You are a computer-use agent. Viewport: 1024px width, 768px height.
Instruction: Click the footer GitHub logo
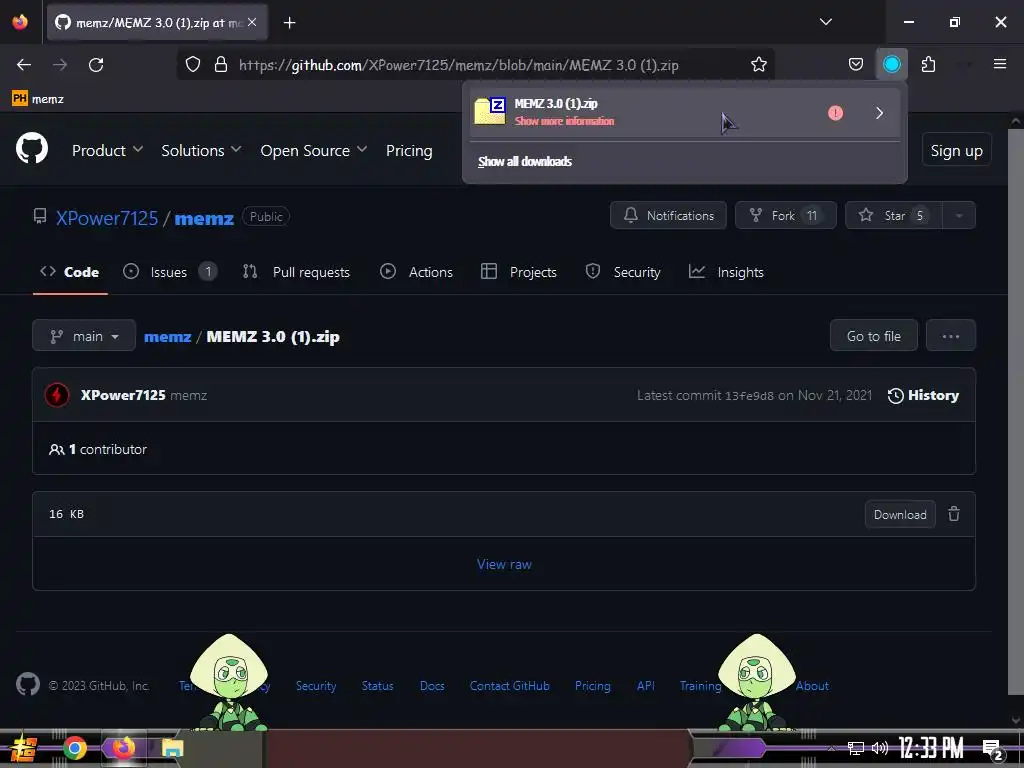pyautogui.click(x=28, y=684)
